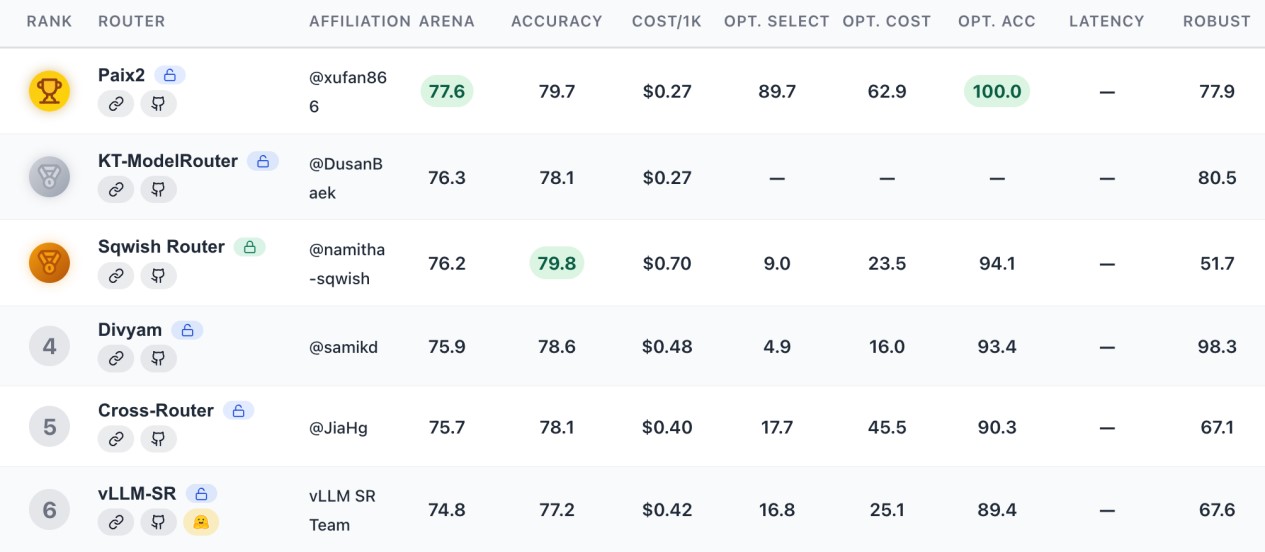The width and height of the screenshot is (1265, 552).
Task: Sort by OPT. ACC column header
Action: (997, 21)
